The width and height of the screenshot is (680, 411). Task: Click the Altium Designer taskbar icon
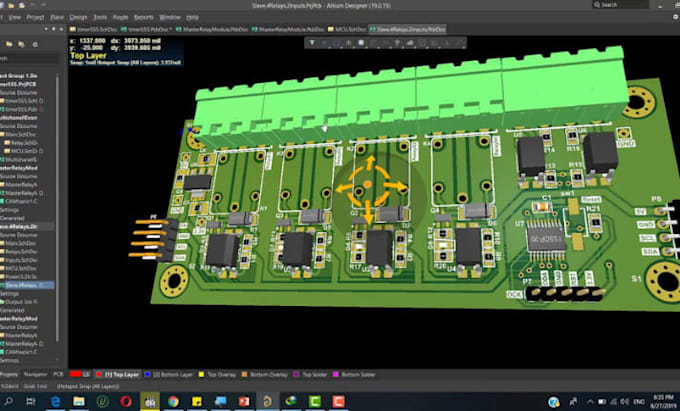[267, 401]
